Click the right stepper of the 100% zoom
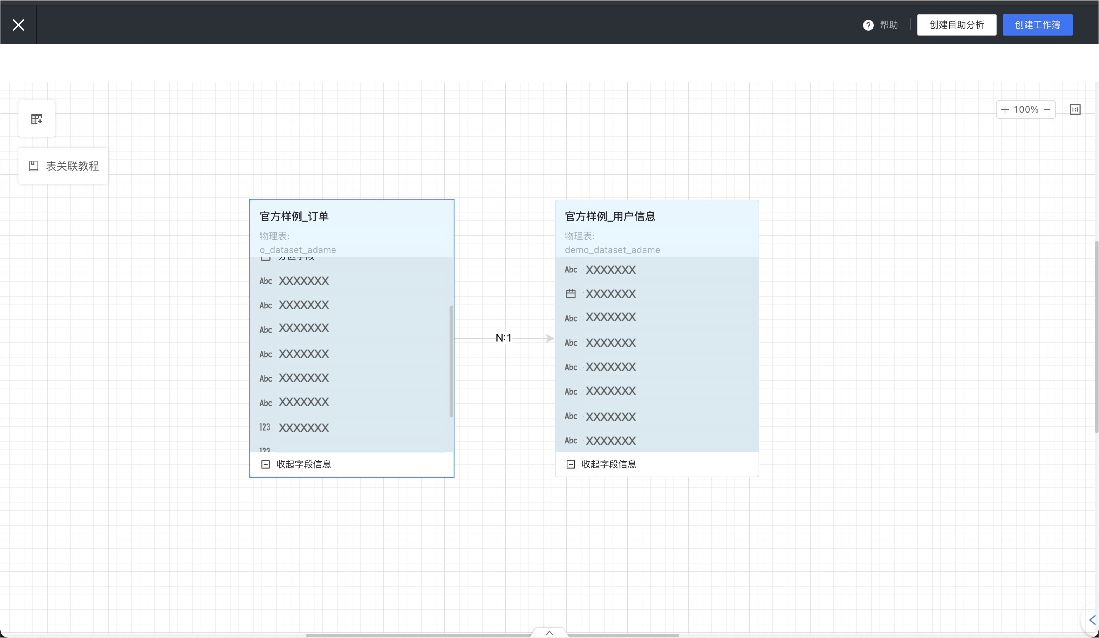The image size is (1099, 638). pos(1047,110)
